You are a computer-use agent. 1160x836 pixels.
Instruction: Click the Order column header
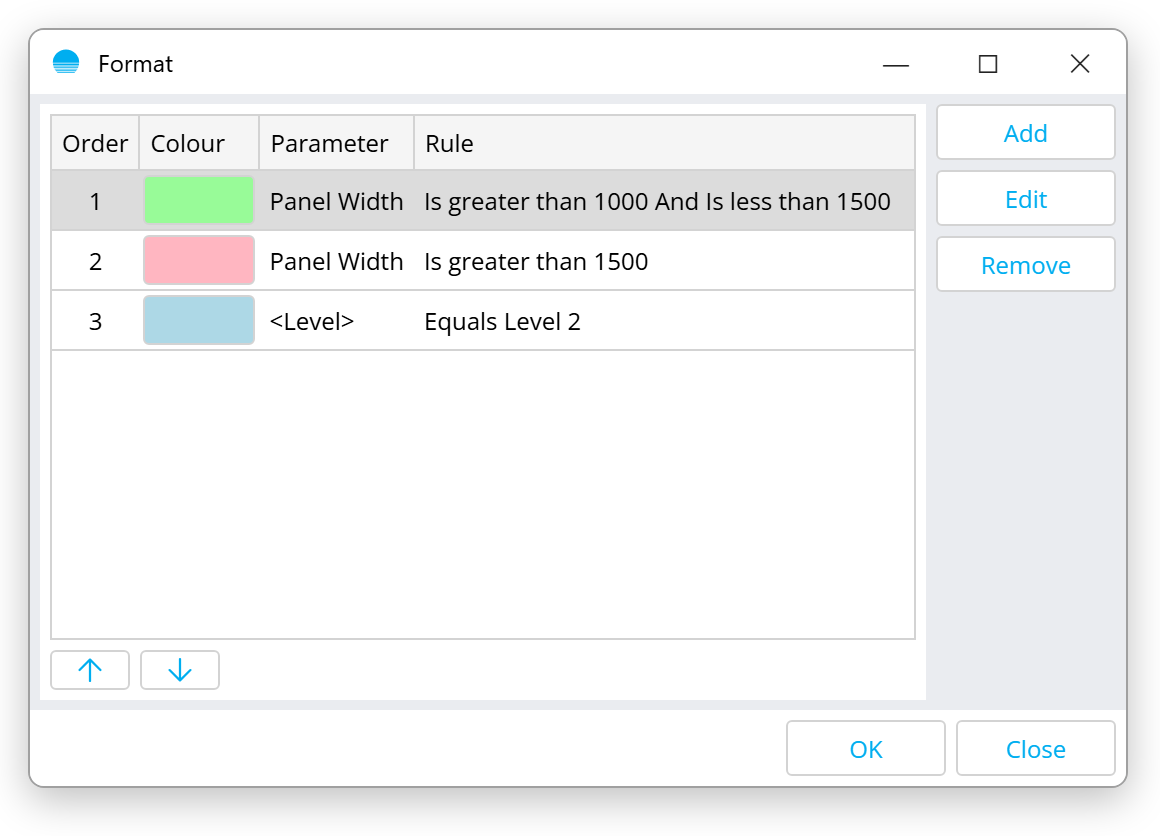pos(95,143)
